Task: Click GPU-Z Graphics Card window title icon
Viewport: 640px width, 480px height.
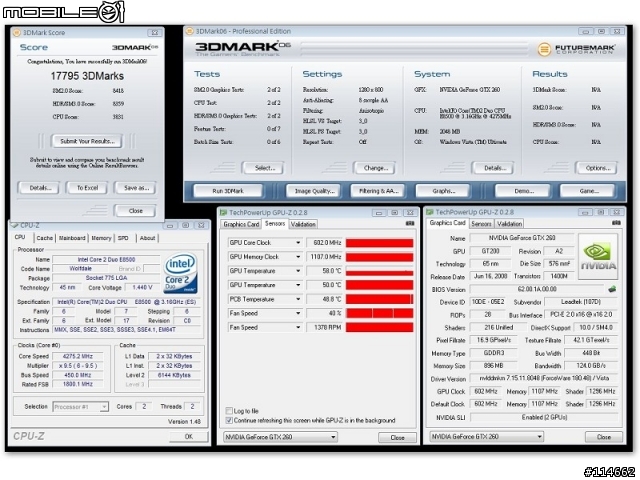Action: click(429, 212)
